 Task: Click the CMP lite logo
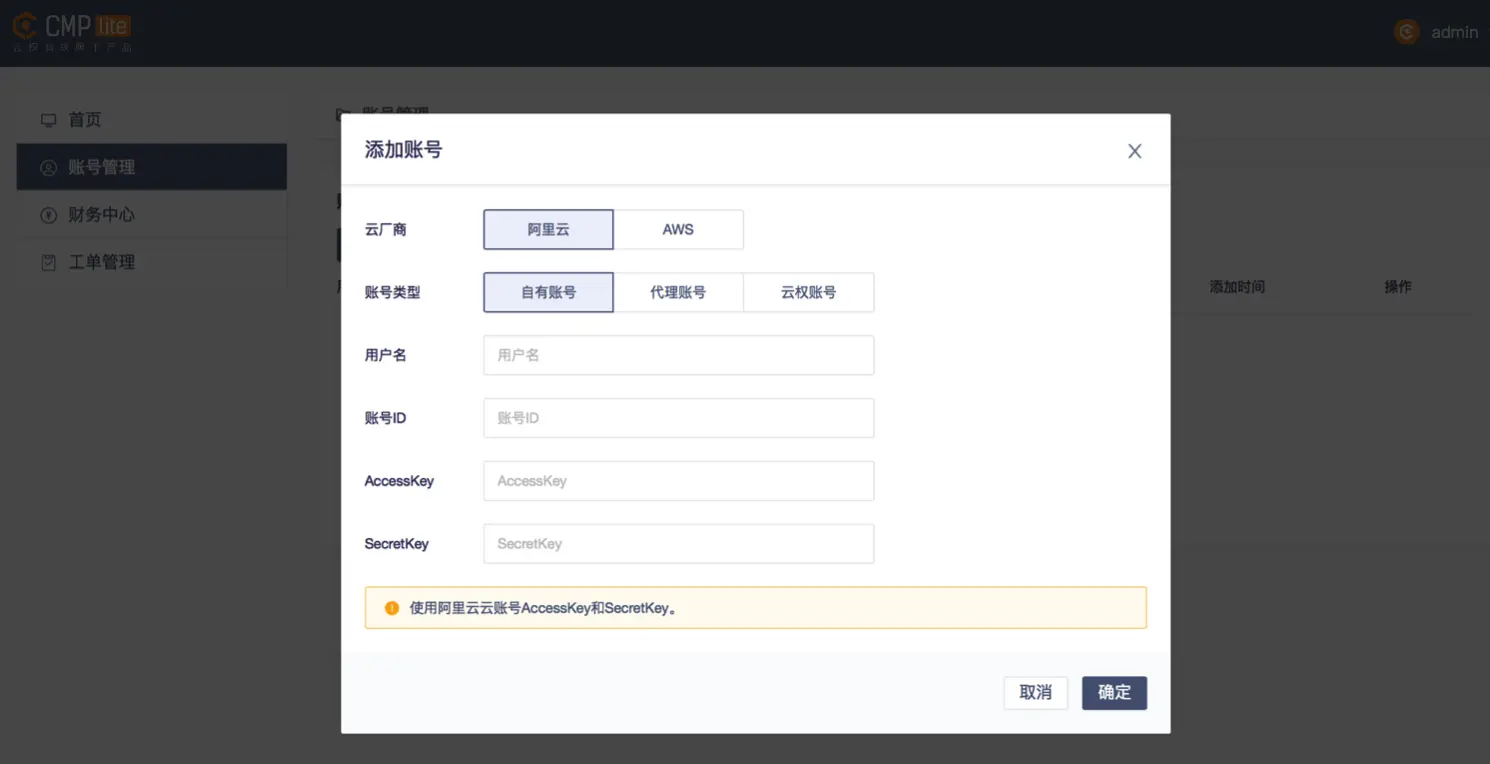(x=72, y=32)
